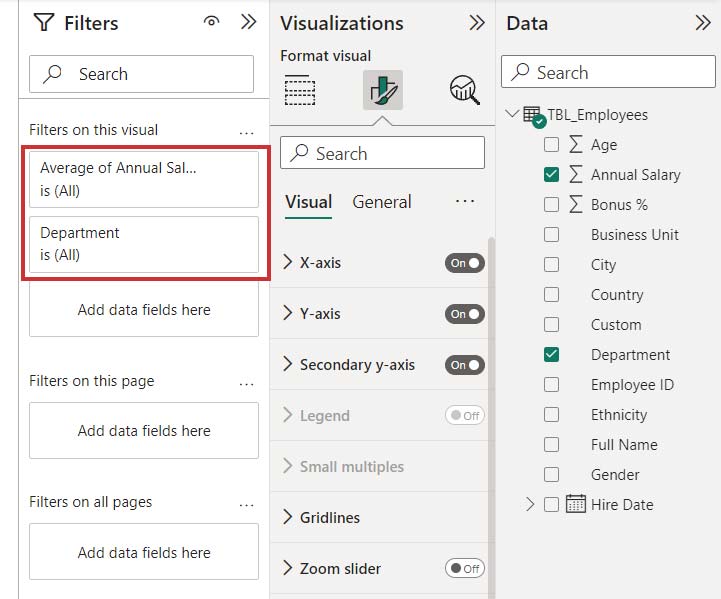Viewport: 721px width, 599px height.
Task: Click Add data fields under all pages
Action: (144, 552)
